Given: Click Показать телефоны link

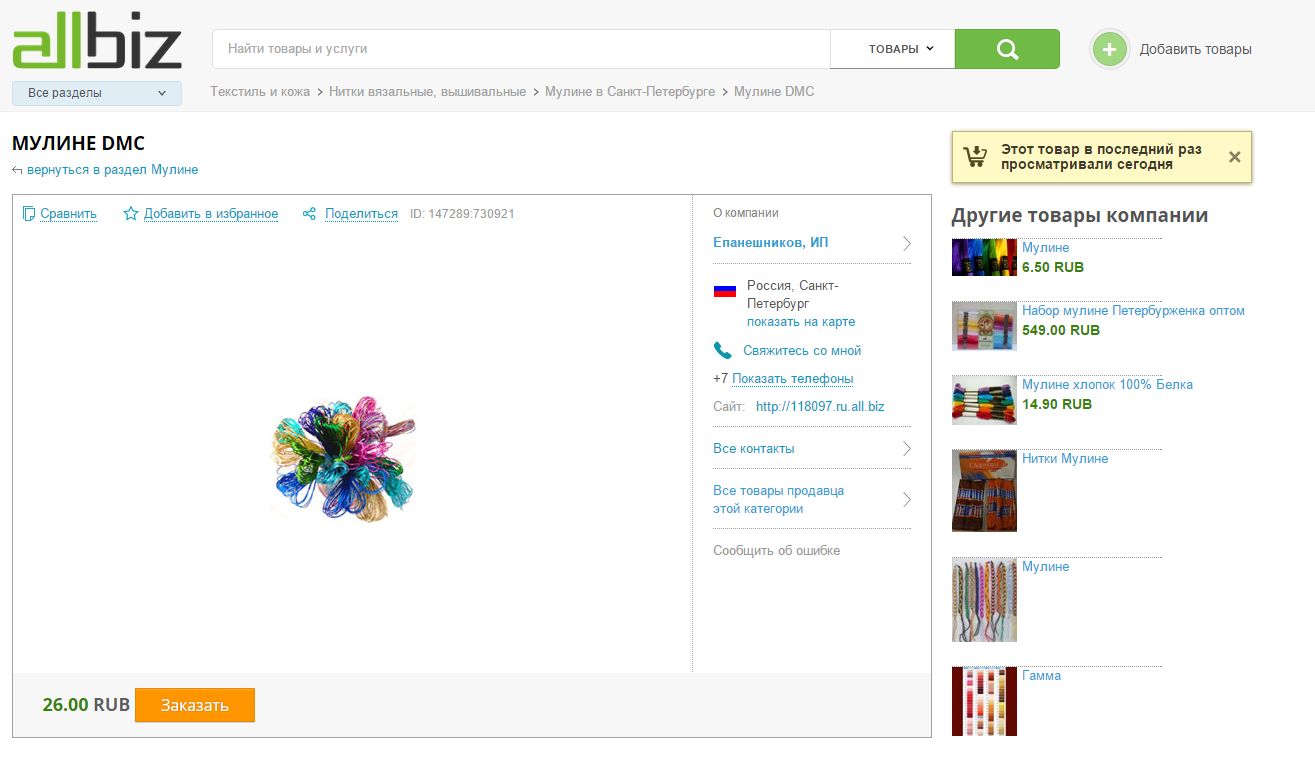Looking at the screenshot, I should pyautogui.click(x=793, y=379).
